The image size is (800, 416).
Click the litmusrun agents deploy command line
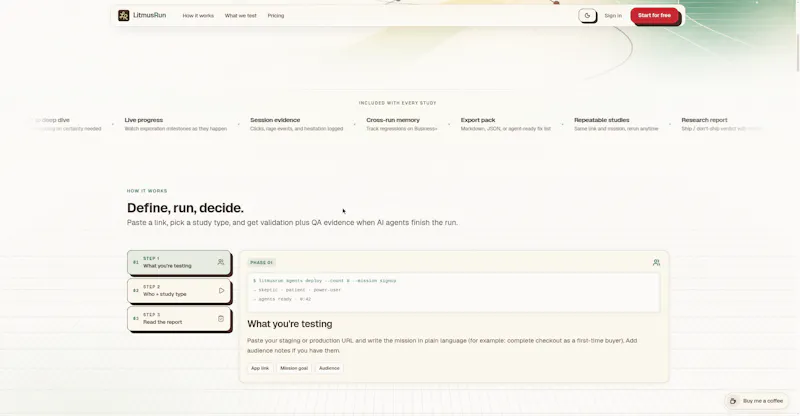(324, 281)
